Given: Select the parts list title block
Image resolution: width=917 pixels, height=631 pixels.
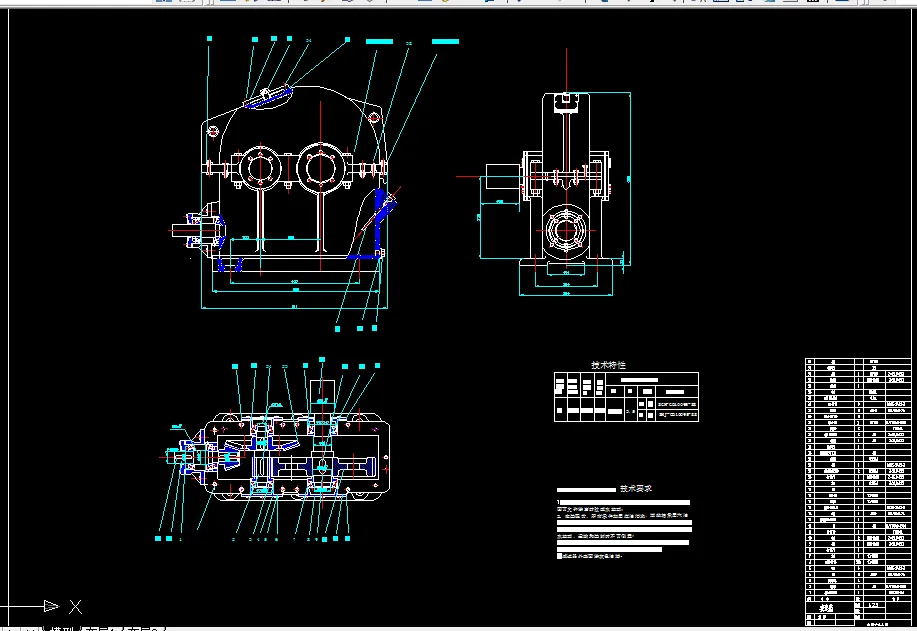Looking at the screenshot, I should [x=859, y=492].
